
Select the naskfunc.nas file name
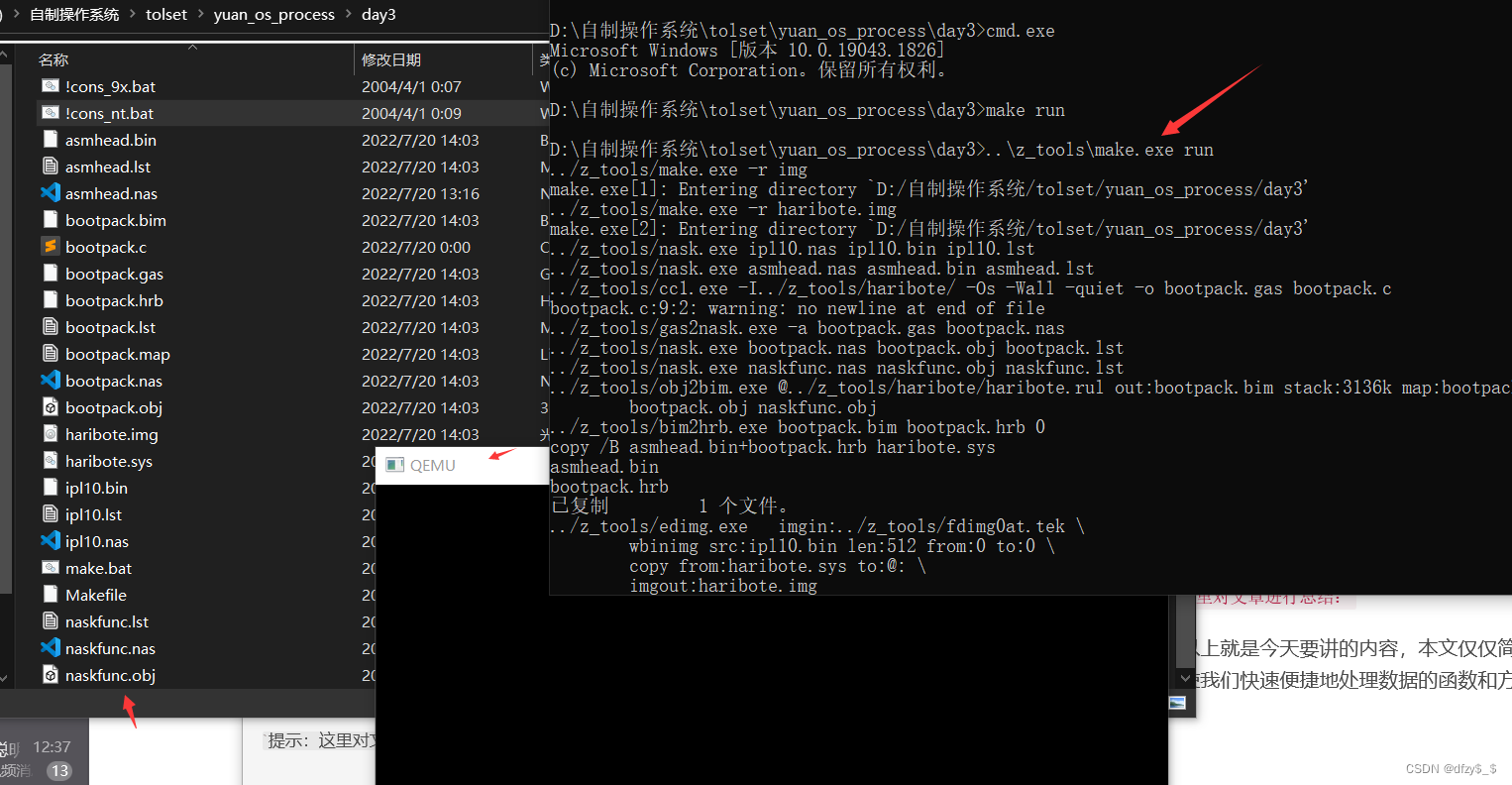pyautogui.click(x=110, y=648)
